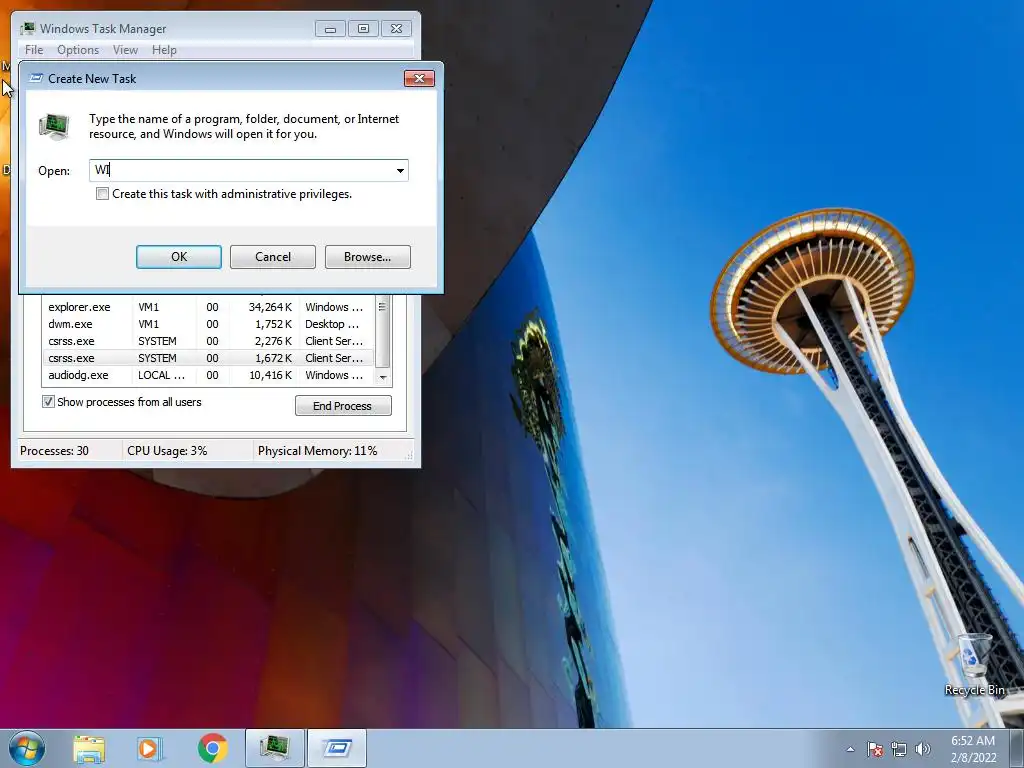The image size is (1024, 768).
Task: Click the network status tray icon
Action: 899,749
